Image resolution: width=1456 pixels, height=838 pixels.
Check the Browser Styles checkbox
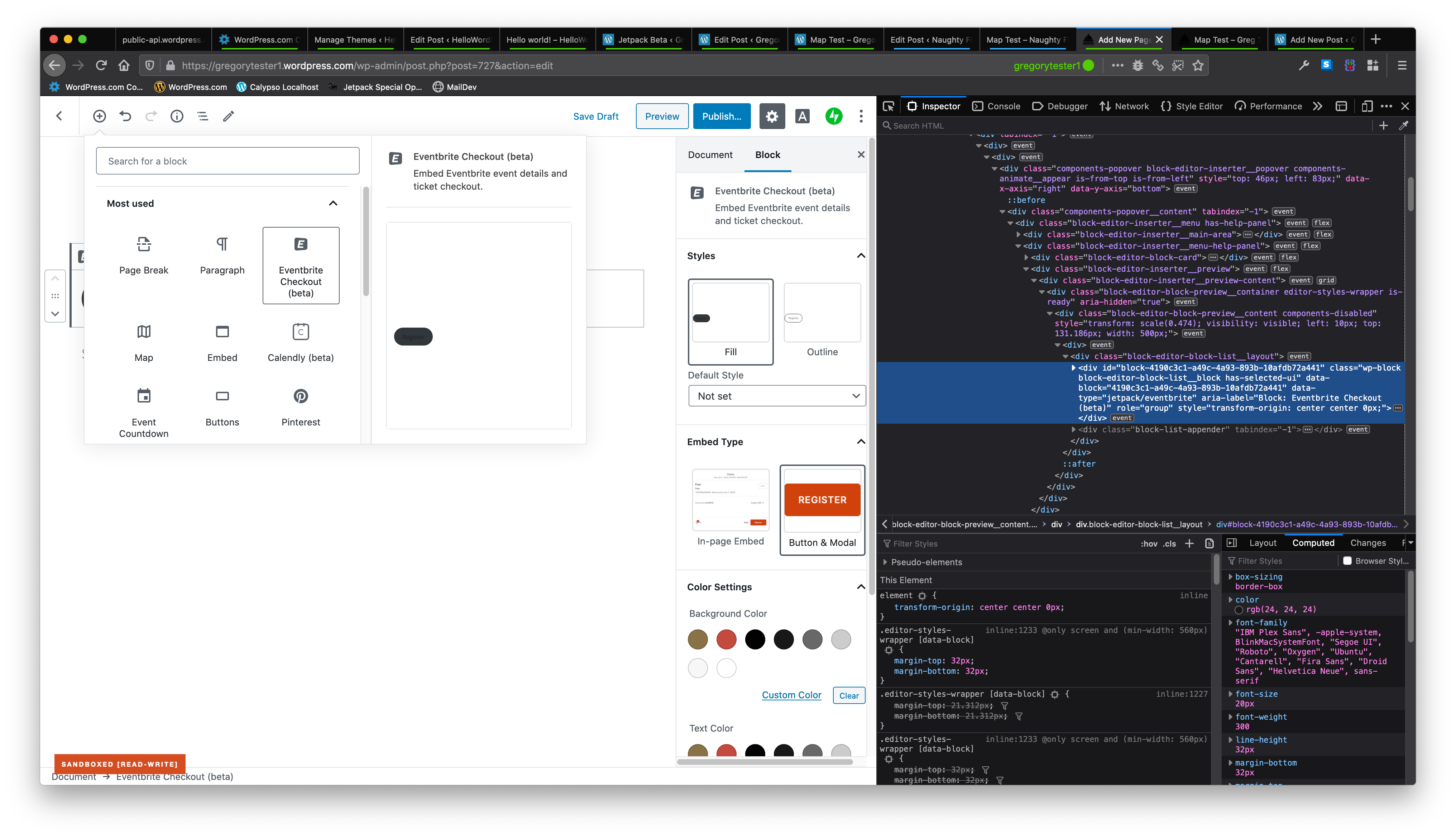pos(1347,561)
